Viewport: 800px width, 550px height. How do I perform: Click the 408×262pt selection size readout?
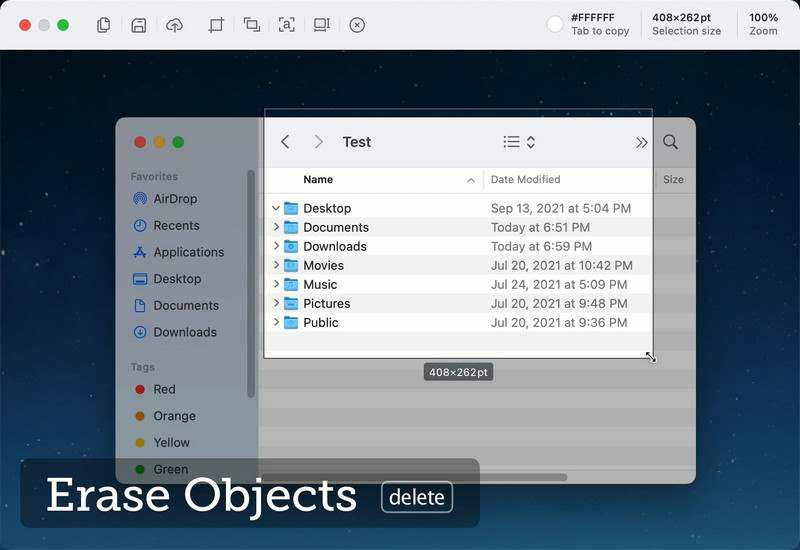(x=686, y=24)
